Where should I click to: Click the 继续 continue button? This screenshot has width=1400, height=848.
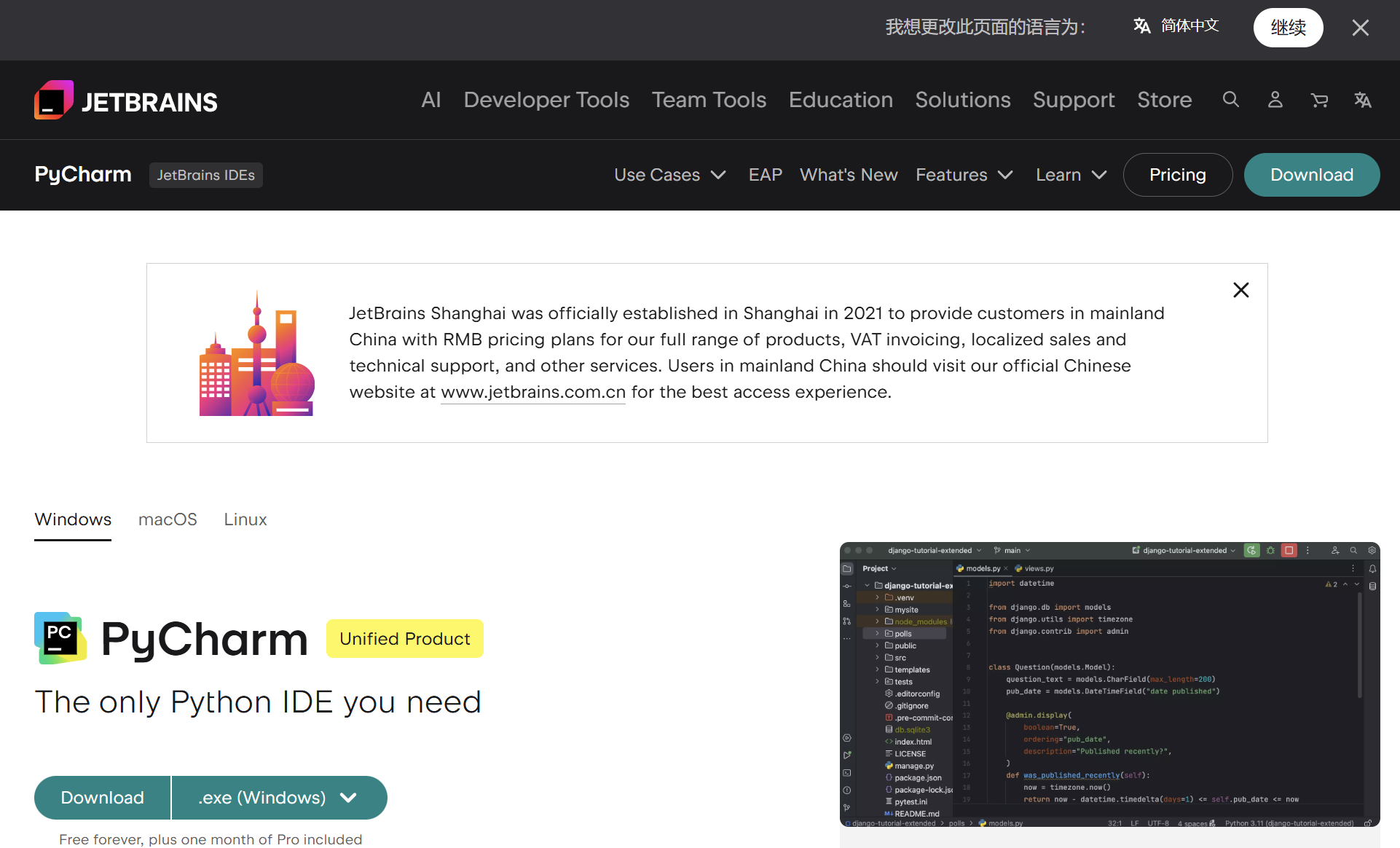click(x=1288, y=28)
